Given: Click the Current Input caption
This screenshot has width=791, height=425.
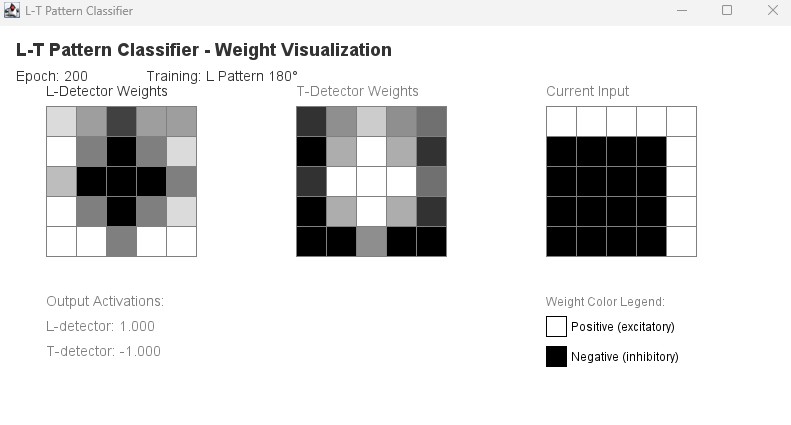Looking at the screenshot, I should 587,91.
